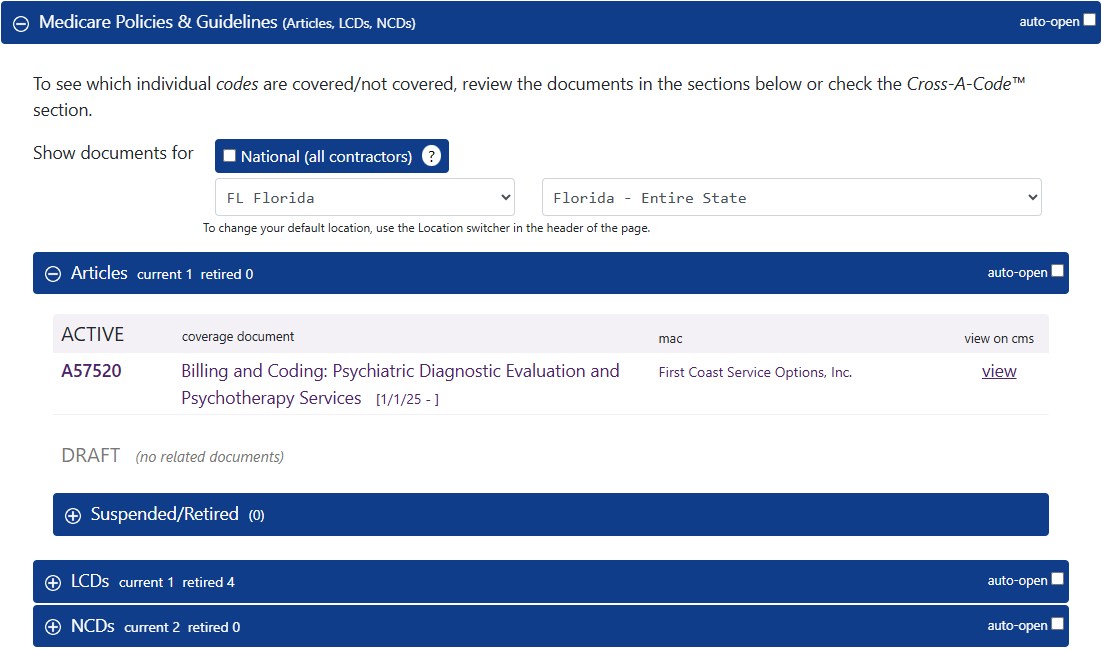Click the Articles section header title
The width and height of the screenshot is (1102, 650).
coord(99,273)
